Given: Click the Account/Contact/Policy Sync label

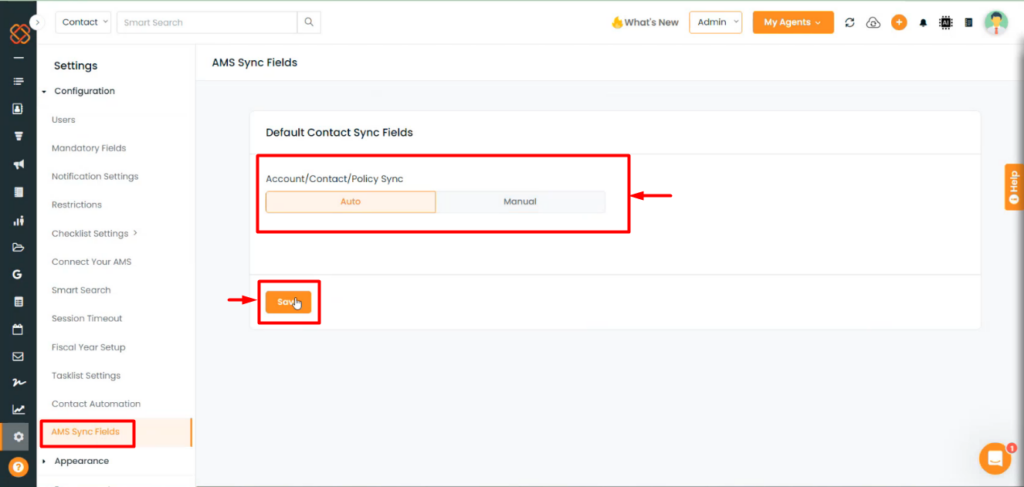Looking at the screenshot, I should tap(334, 179).
